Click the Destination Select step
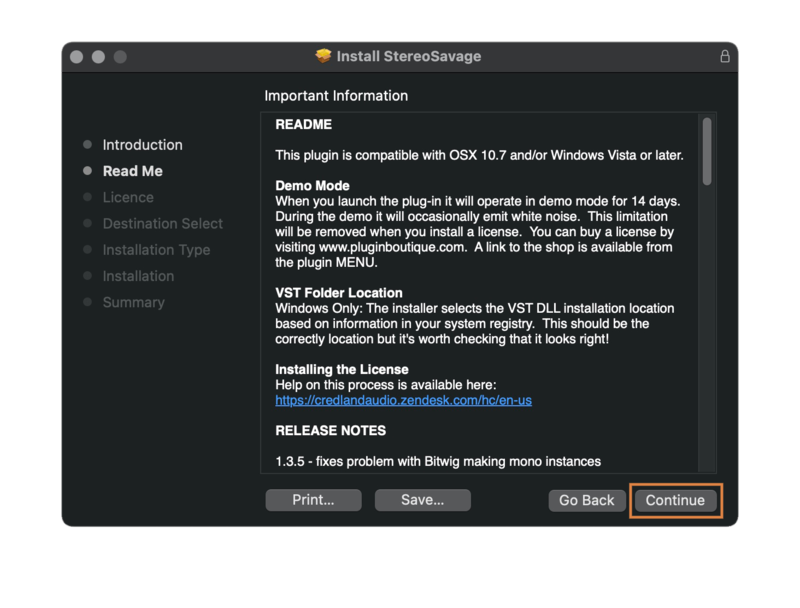800x608 pixels. point(162,223)
